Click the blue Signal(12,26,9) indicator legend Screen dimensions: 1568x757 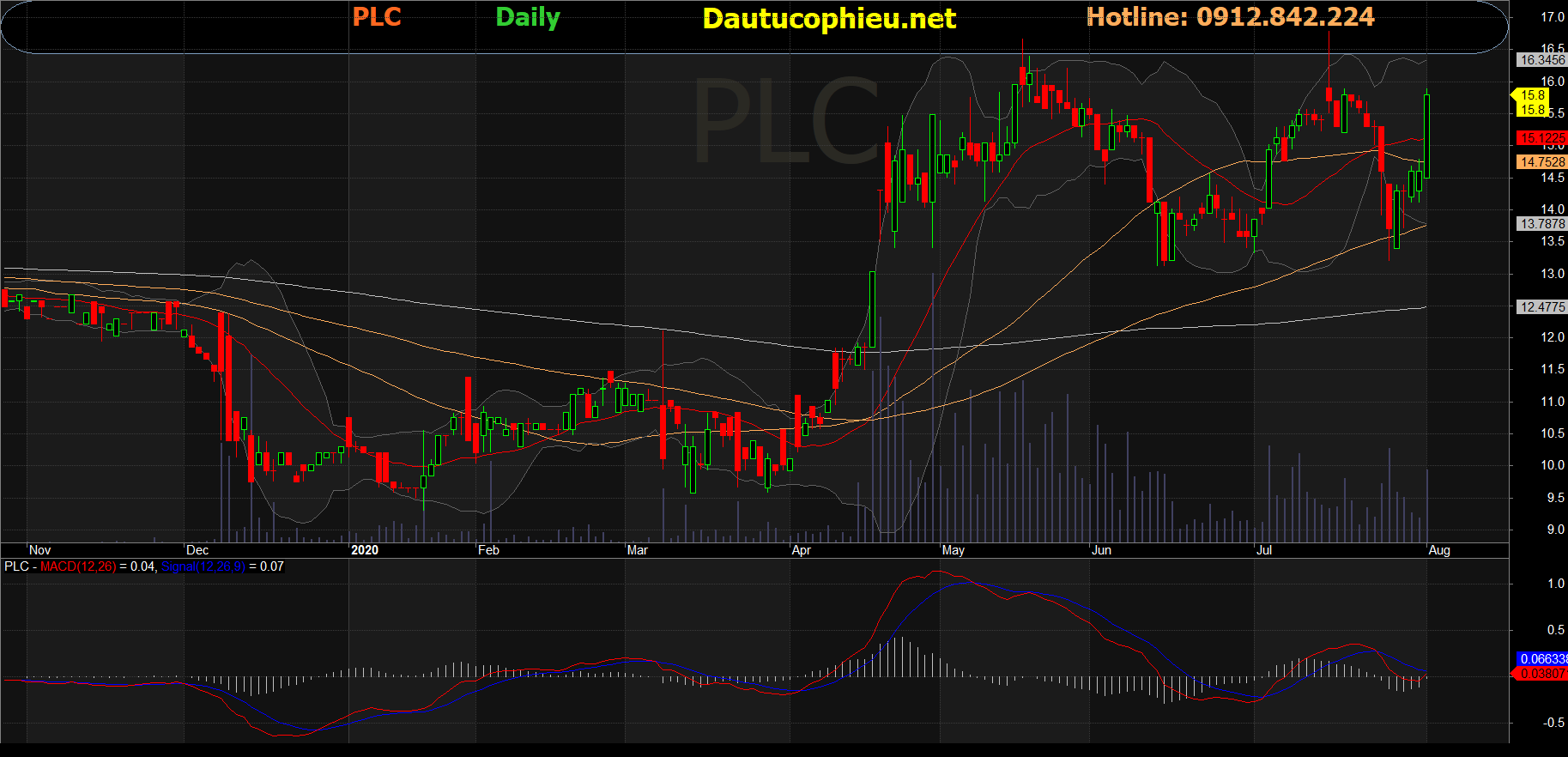203,566
